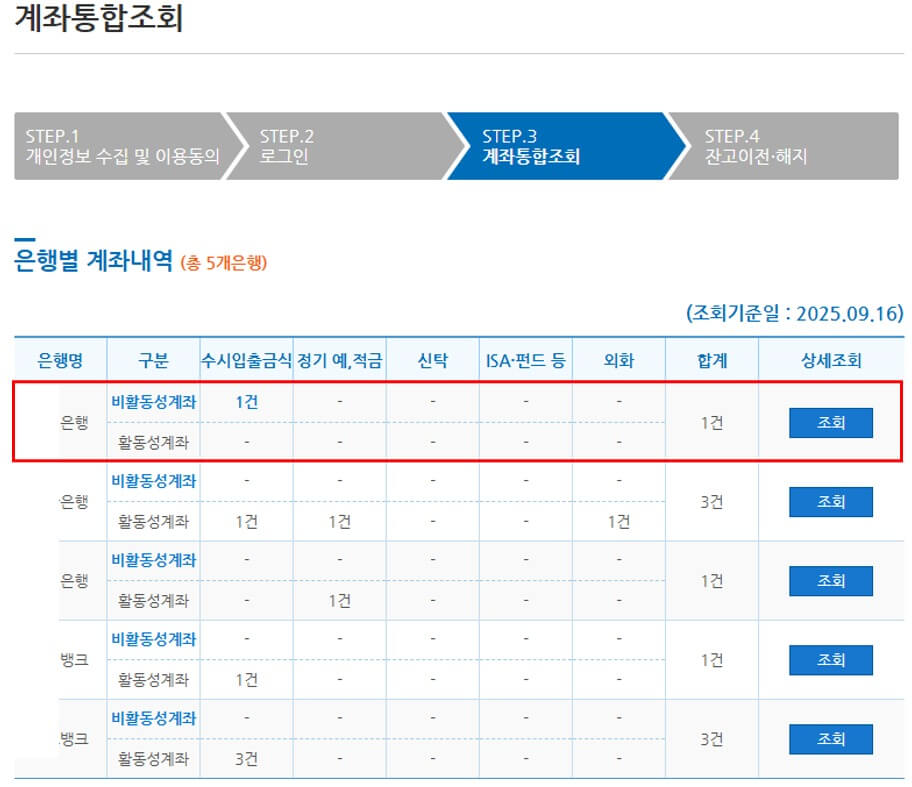Click the 수시입출출금식 column header
912x787 pixels.
coord(245,361)
